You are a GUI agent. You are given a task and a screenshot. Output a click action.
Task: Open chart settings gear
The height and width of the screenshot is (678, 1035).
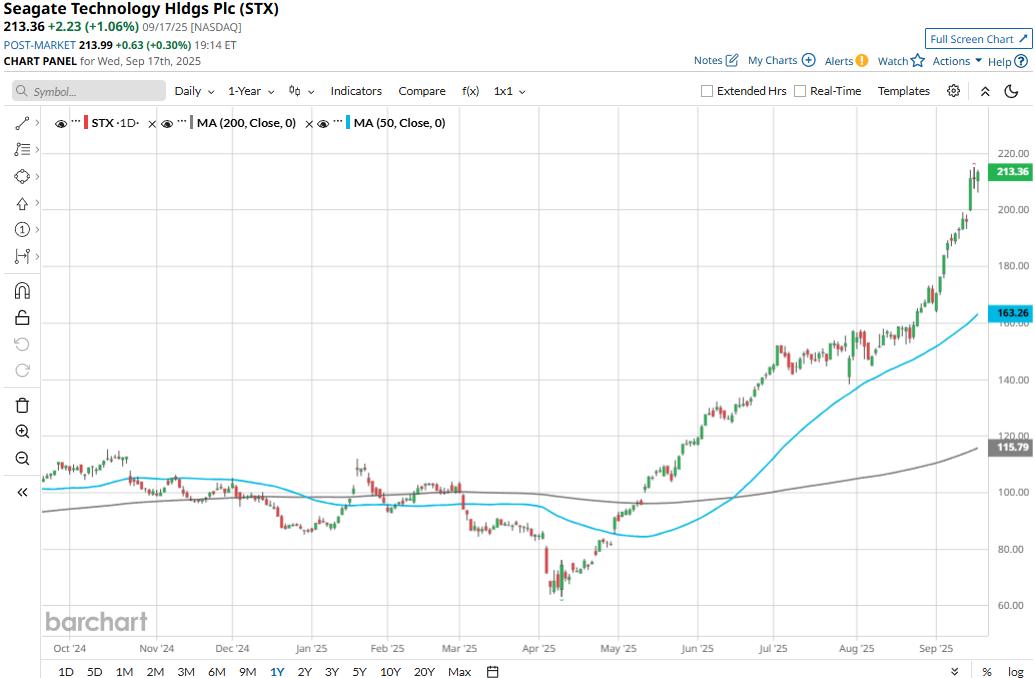[x=953, y=91]
